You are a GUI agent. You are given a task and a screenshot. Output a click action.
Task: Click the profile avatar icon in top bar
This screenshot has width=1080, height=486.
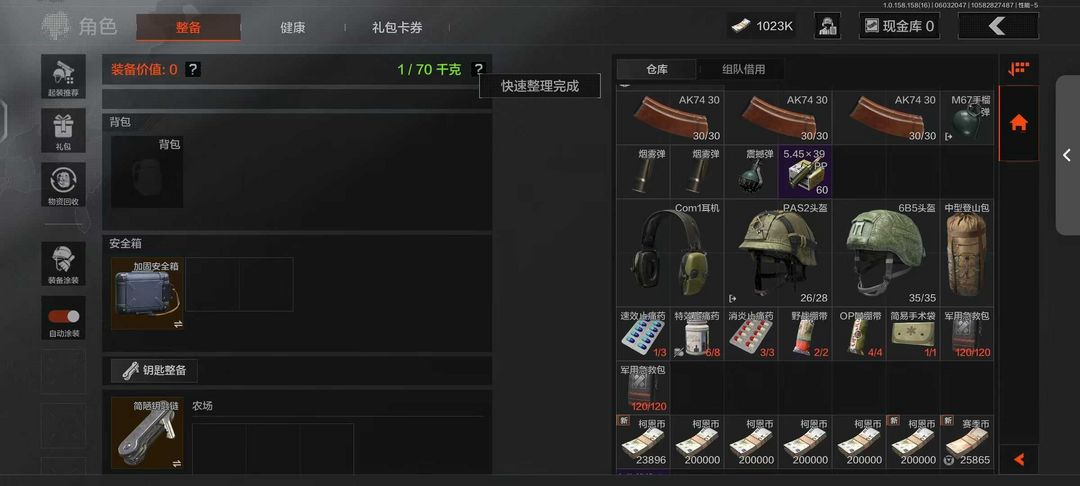point(827,26)
